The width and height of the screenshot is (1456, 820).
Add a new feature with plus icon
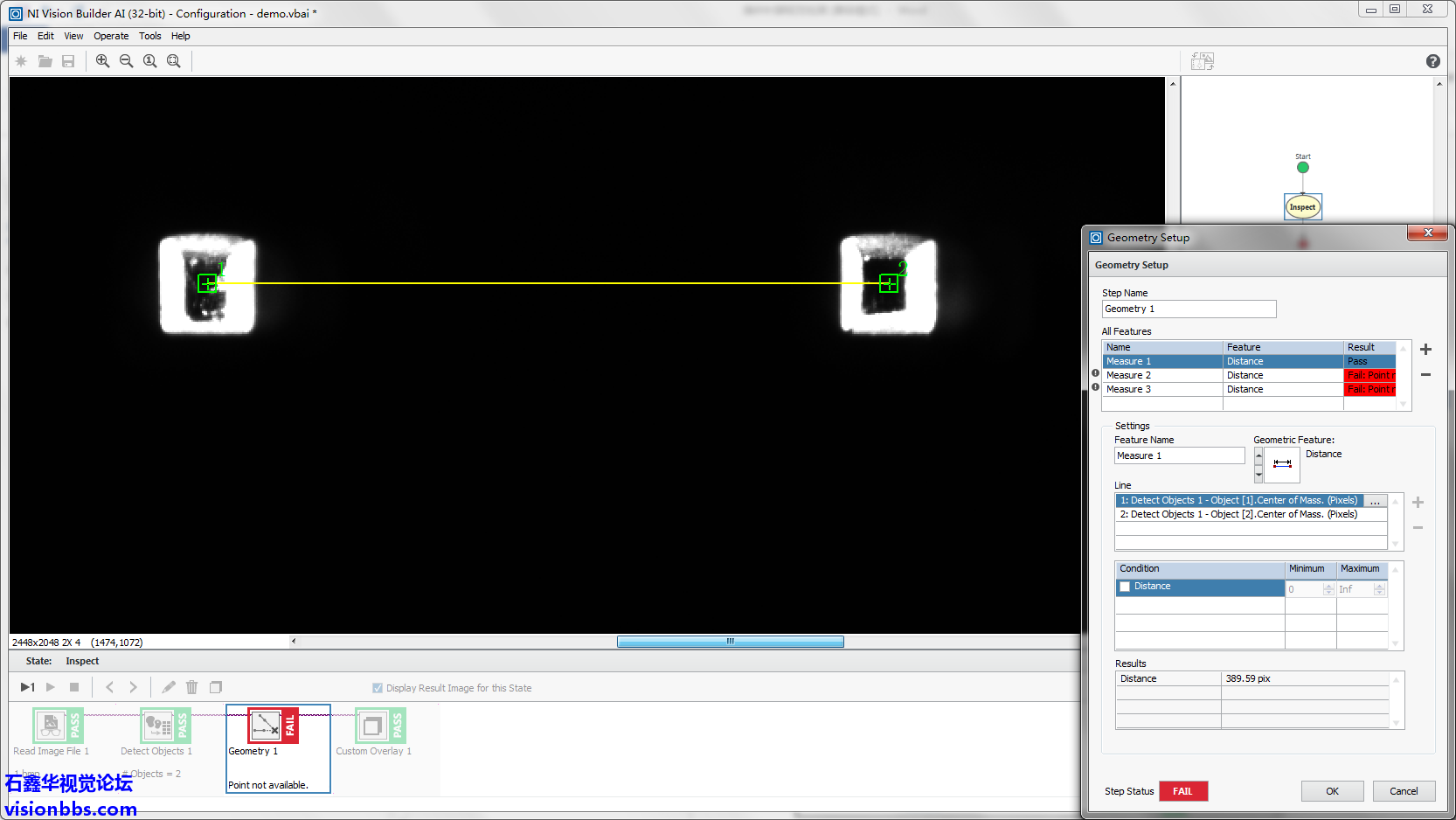tap(1425, 350)
